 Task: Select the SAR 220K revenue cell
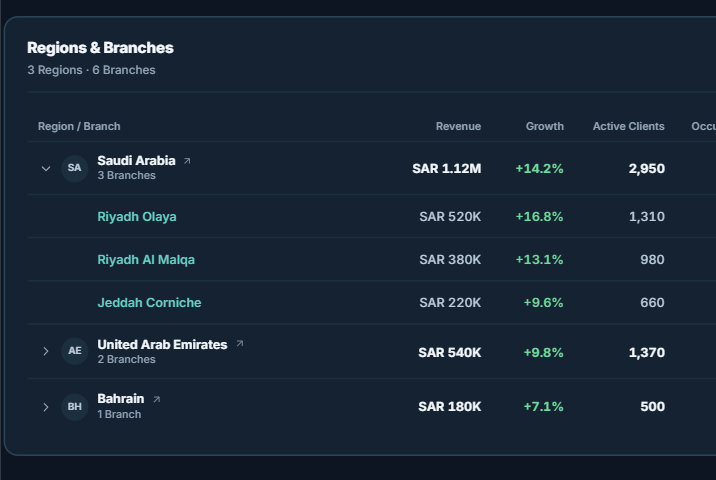[x=450, y=302]
